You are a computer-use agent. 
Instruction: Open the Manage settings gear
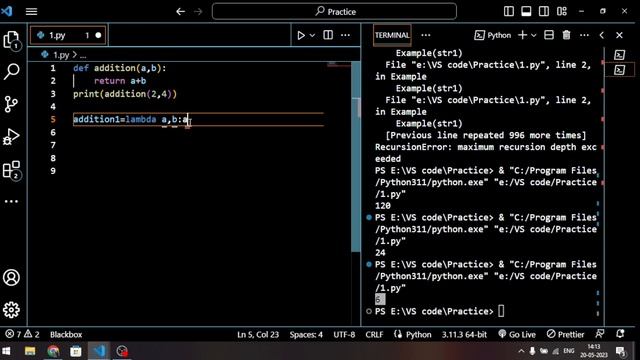[x=11, y=310]
